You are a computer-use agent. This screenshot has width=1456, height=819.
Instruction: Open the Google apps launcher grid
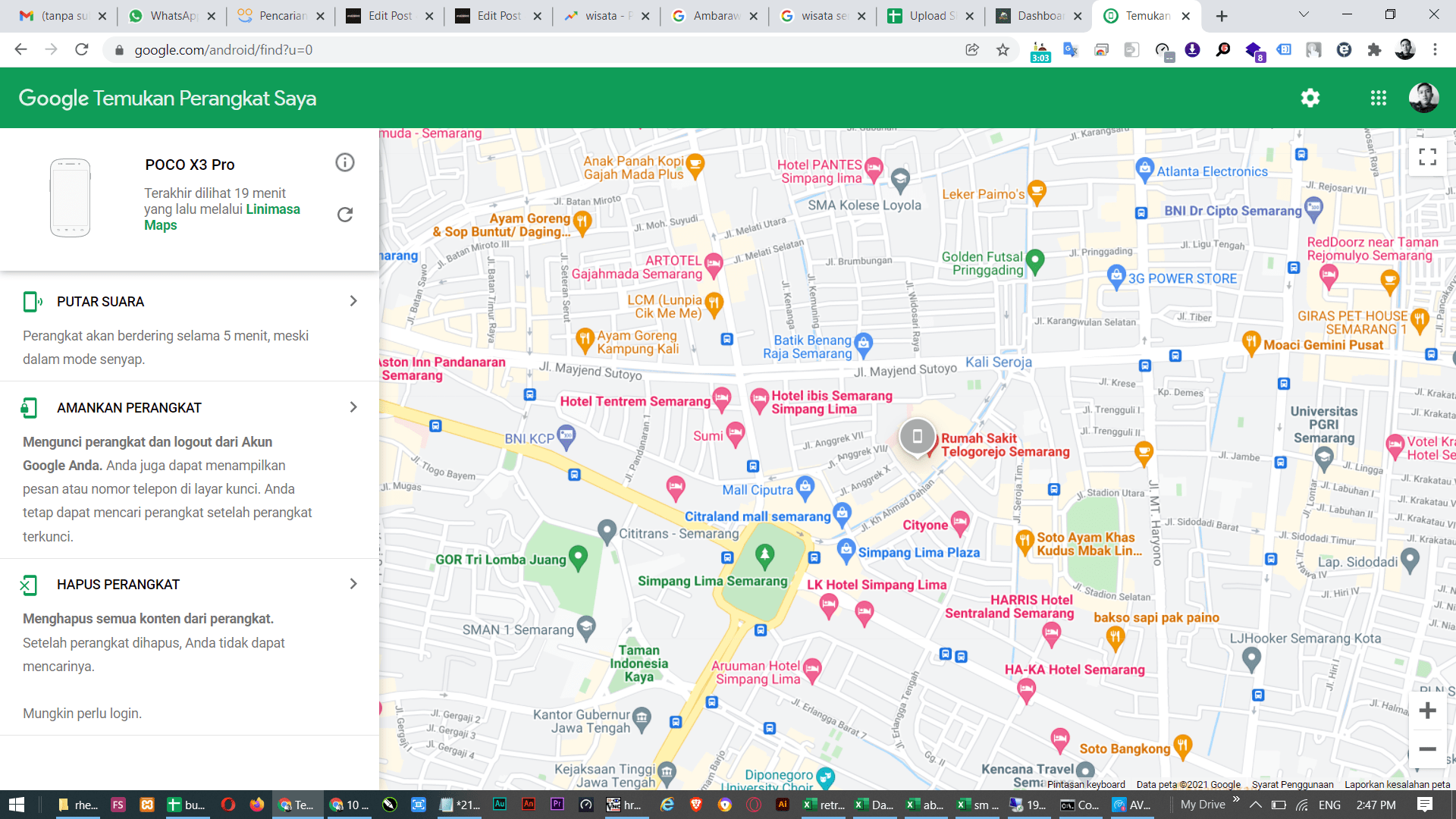coord(1379,98)
